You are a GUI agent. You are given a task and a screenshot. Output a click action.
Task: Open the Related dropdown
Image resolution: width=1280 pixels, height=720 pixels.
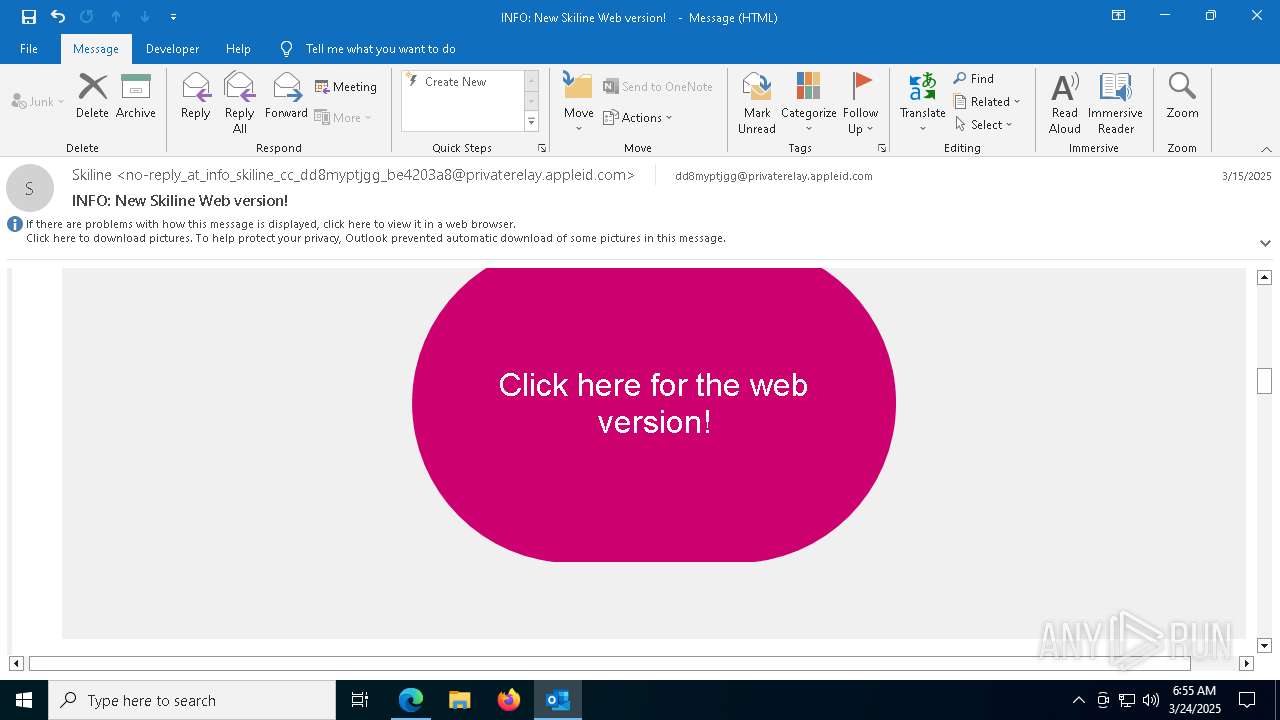pos(987,102)
